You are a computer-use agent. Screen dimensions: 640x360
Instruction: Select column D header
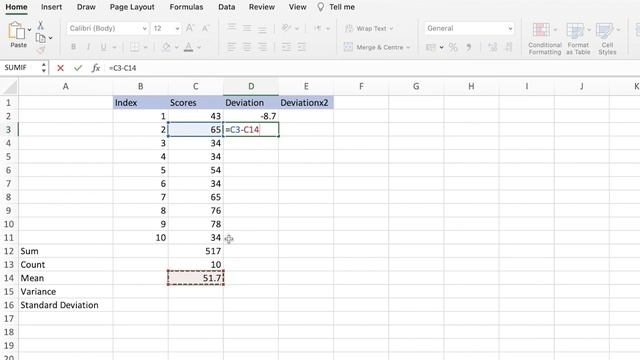coord(251,87)
